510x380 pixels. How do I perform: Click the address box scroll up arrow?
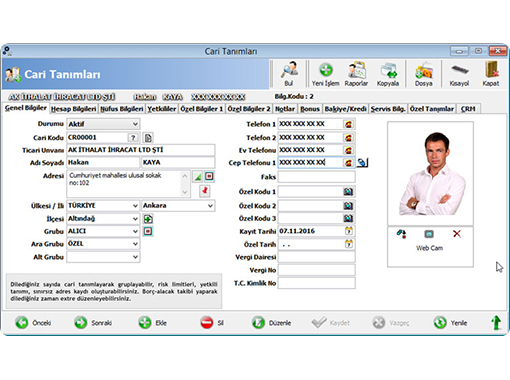pos(185,176)
